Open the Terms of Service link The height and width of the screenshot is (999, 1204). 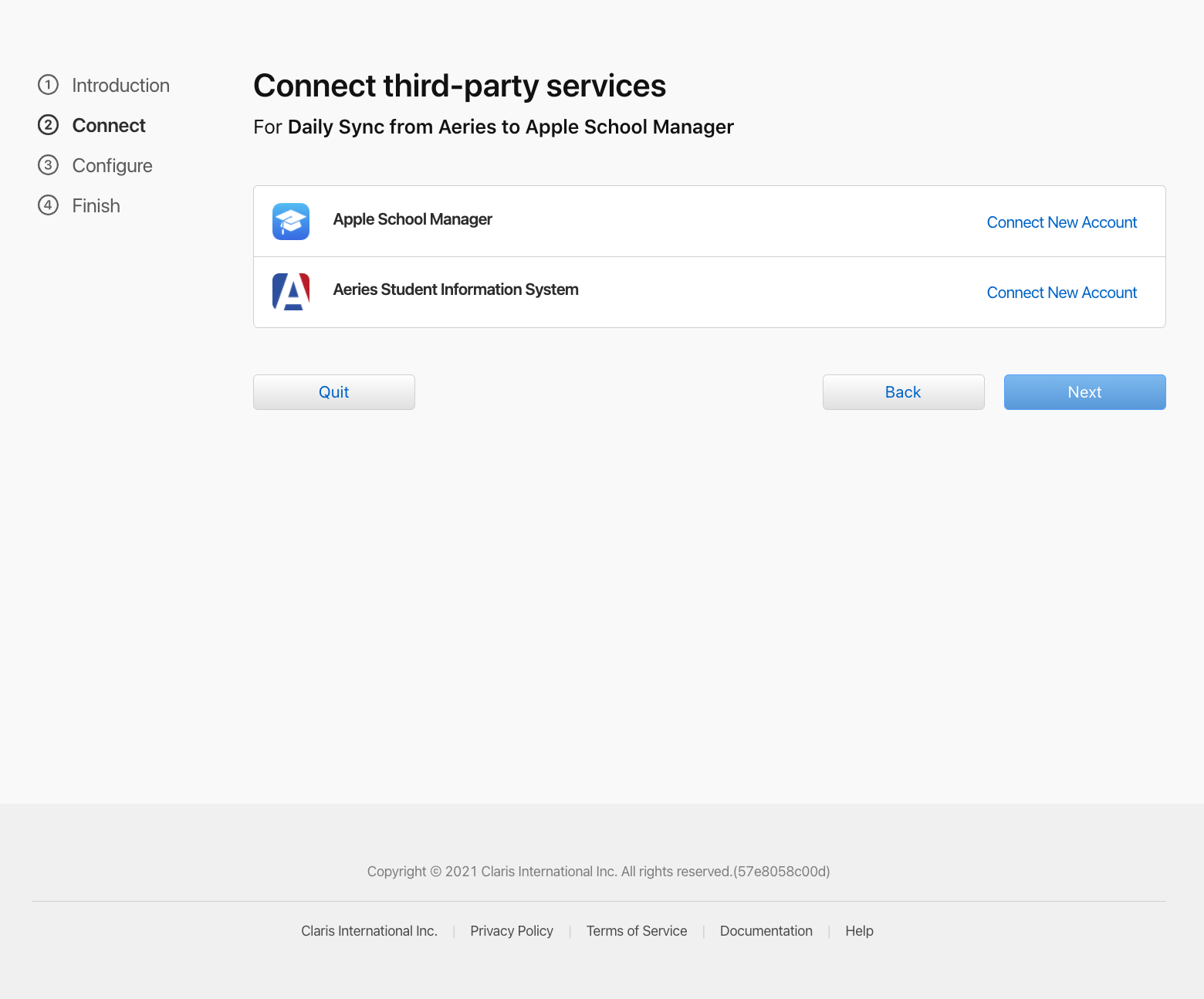[x=637, y=931]
